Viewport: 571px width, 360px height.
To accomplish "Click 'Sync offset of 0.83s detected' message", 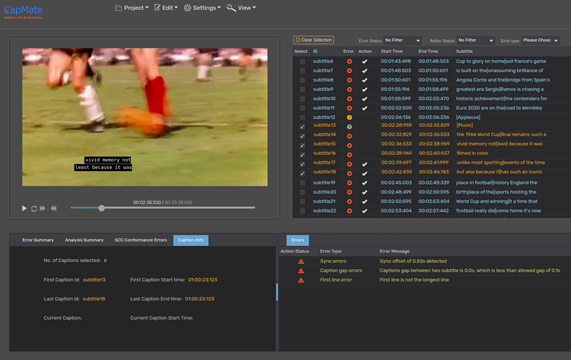I will (413, 261).
